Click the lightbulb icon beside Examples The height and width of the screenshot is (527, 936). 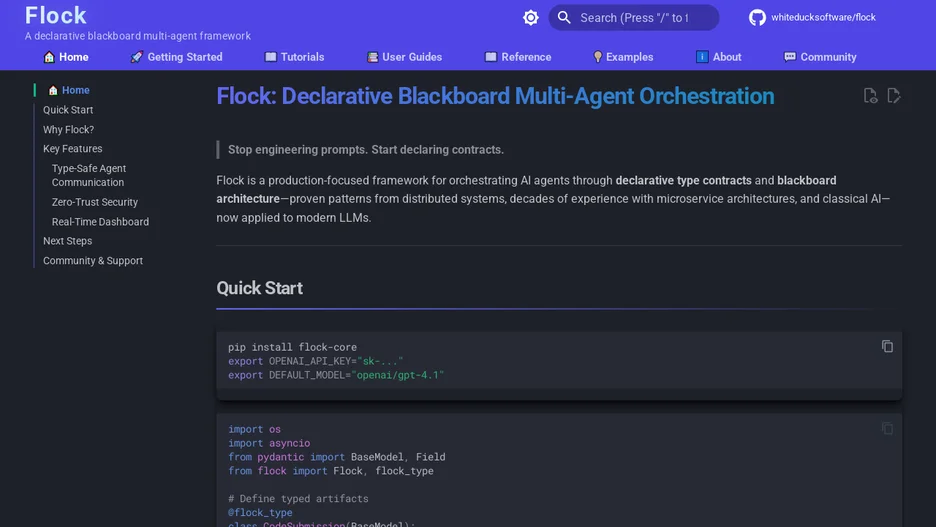click(x=597, y=57)
